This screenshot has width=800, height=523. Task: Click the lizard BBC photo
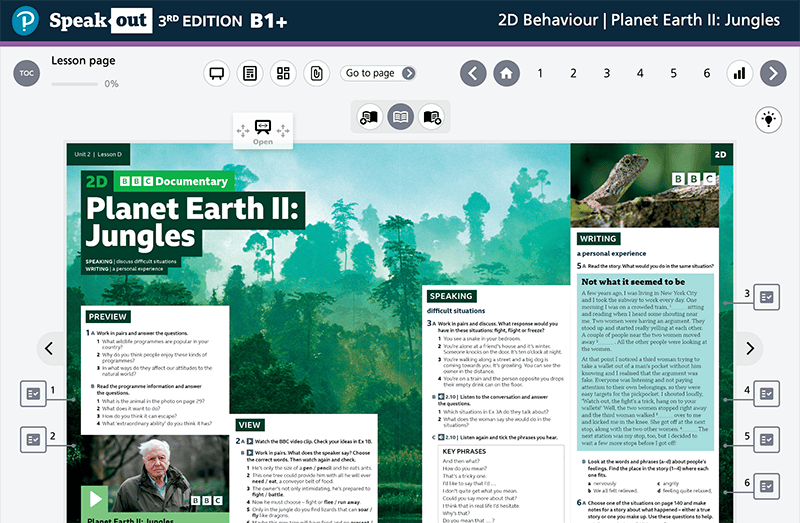tap(644, 185)
